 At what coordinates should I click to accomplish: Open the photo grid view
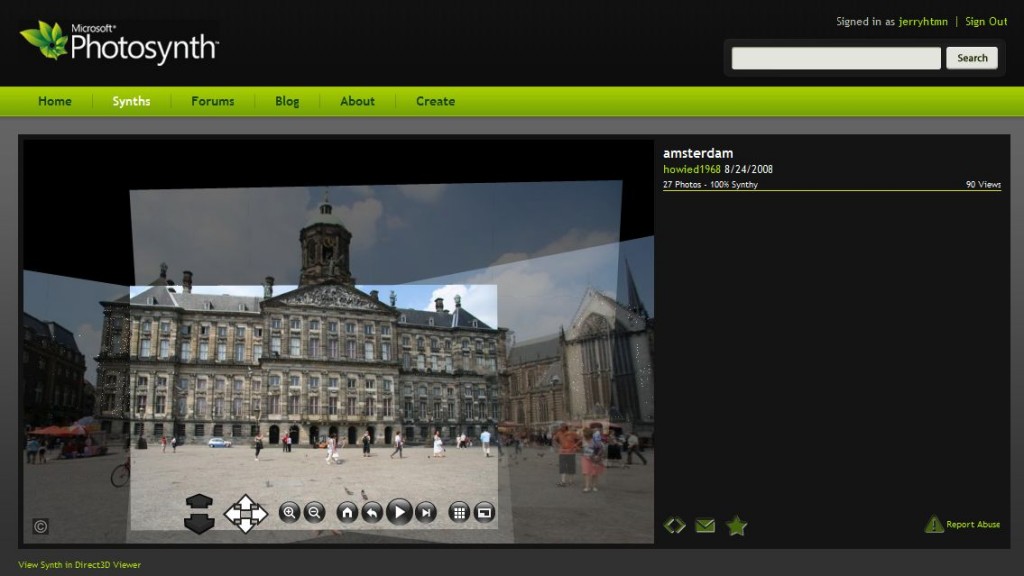pos(459,513)
